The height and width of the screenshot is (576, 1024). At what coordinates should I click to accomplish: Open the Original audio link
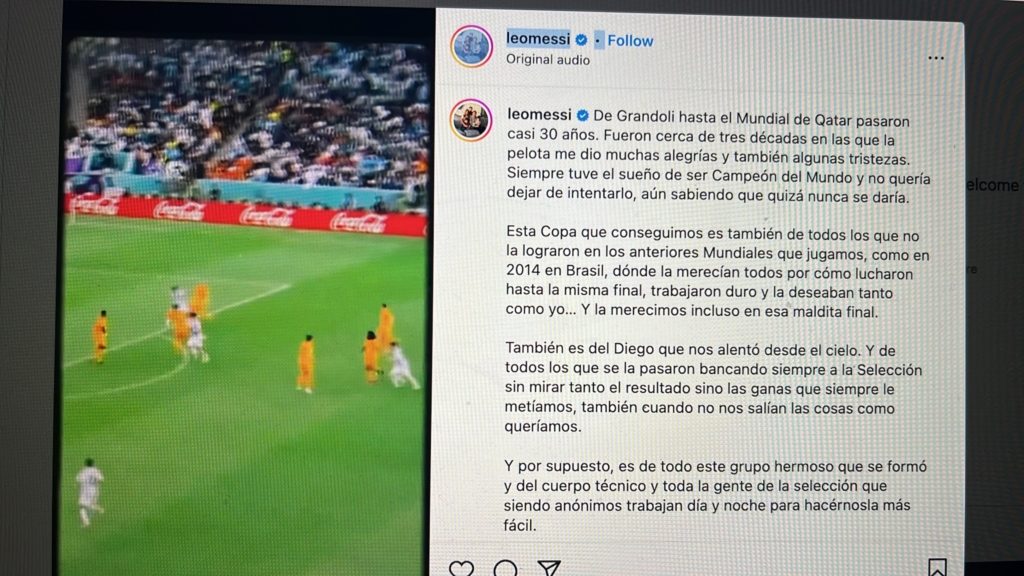(547, 60)
